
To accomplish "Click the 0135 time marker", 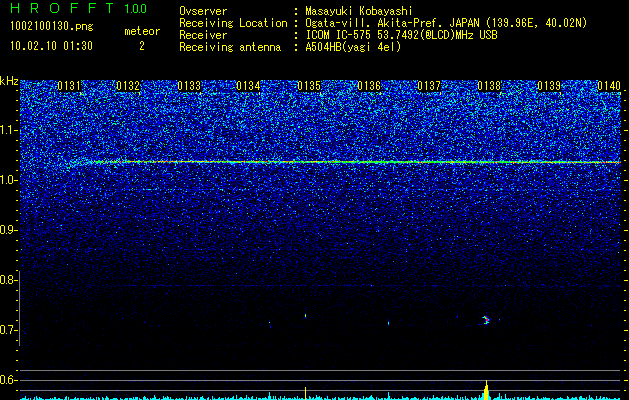I will [309, 86].
